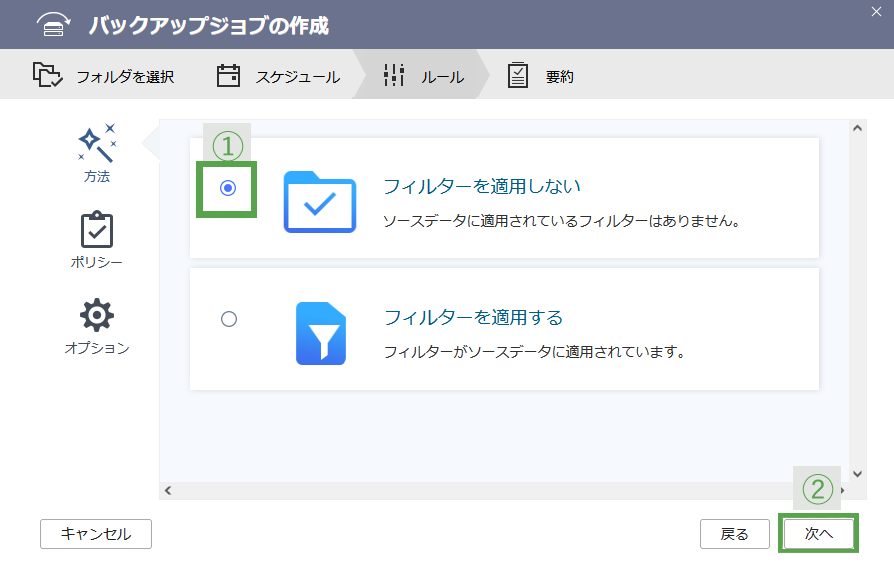Click the 戻る button

pos(734,534)
